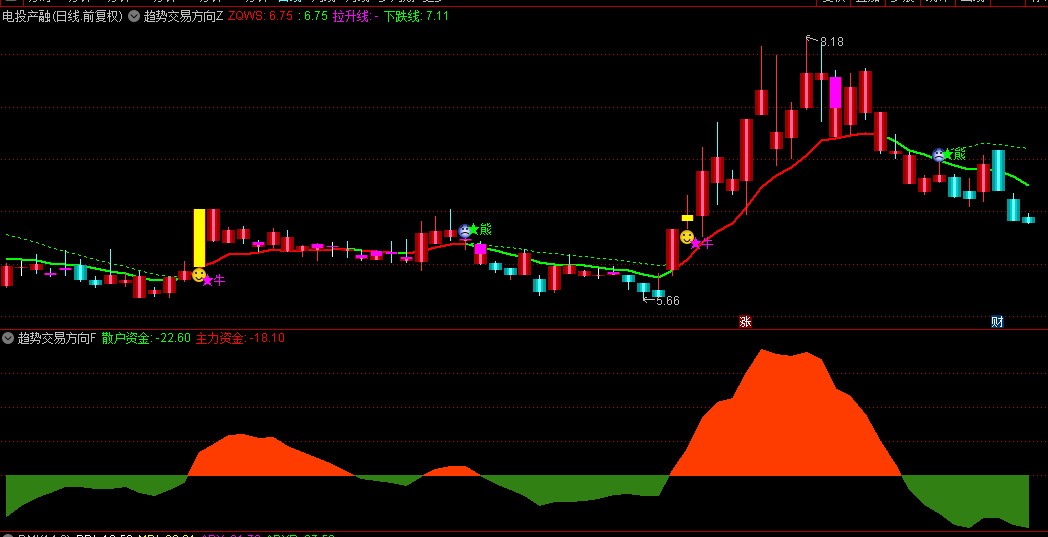Click the magenta 拉升线 value label
The image size is (1048, 537).
[356, 17]
